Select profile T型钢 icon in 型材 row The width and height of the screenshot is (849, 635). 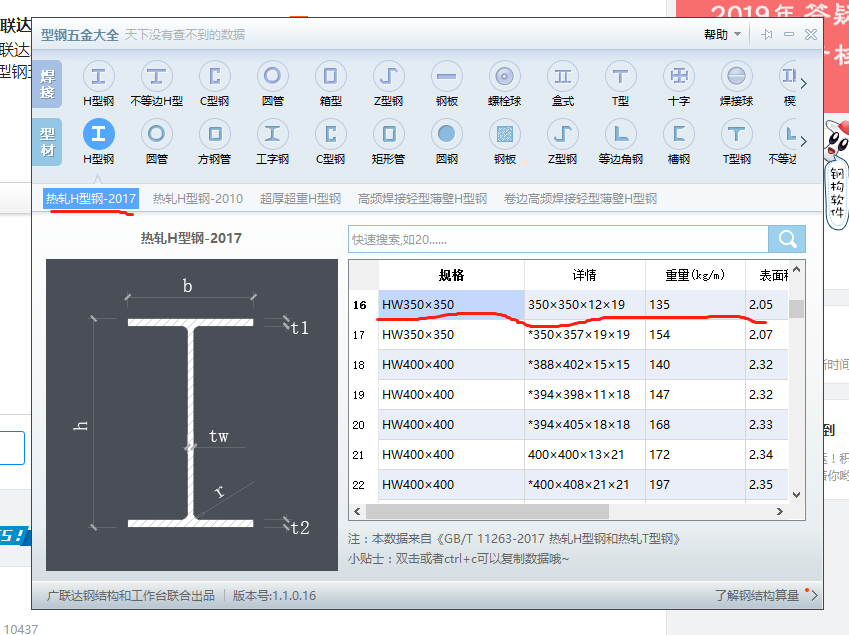point(736,134)
